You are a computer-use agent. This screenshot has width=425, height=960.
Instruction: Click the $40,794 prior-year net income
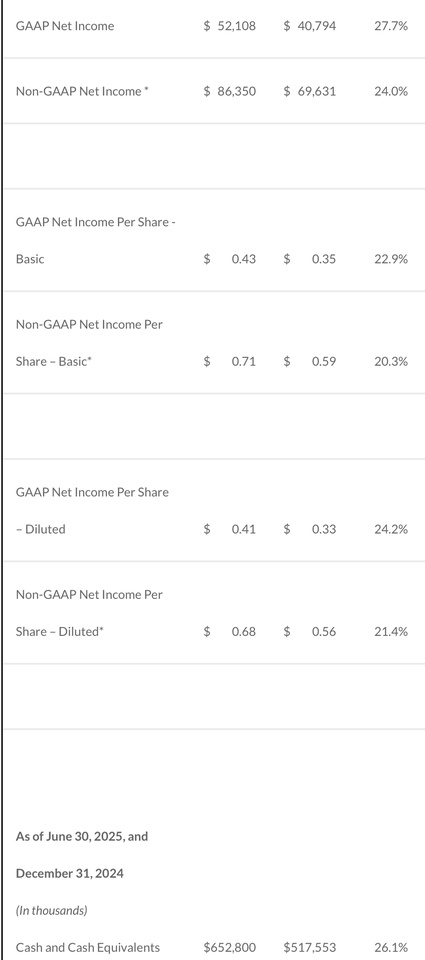(310, 26)
